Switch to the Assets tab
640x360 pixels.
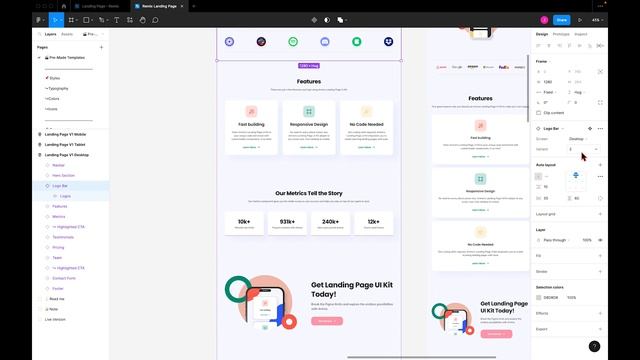coord(67,34)
